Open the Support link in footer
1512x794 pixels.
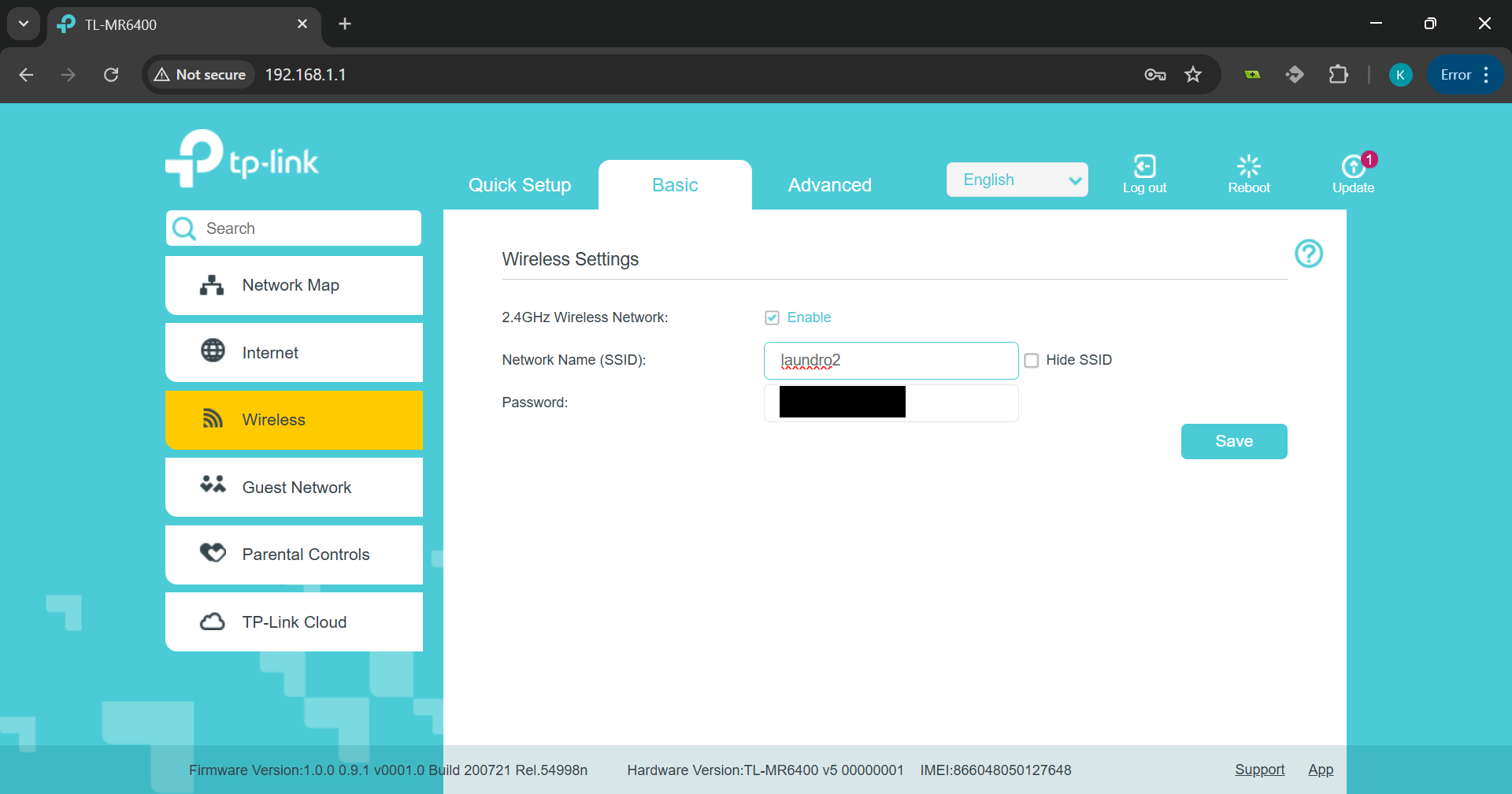1259,770
